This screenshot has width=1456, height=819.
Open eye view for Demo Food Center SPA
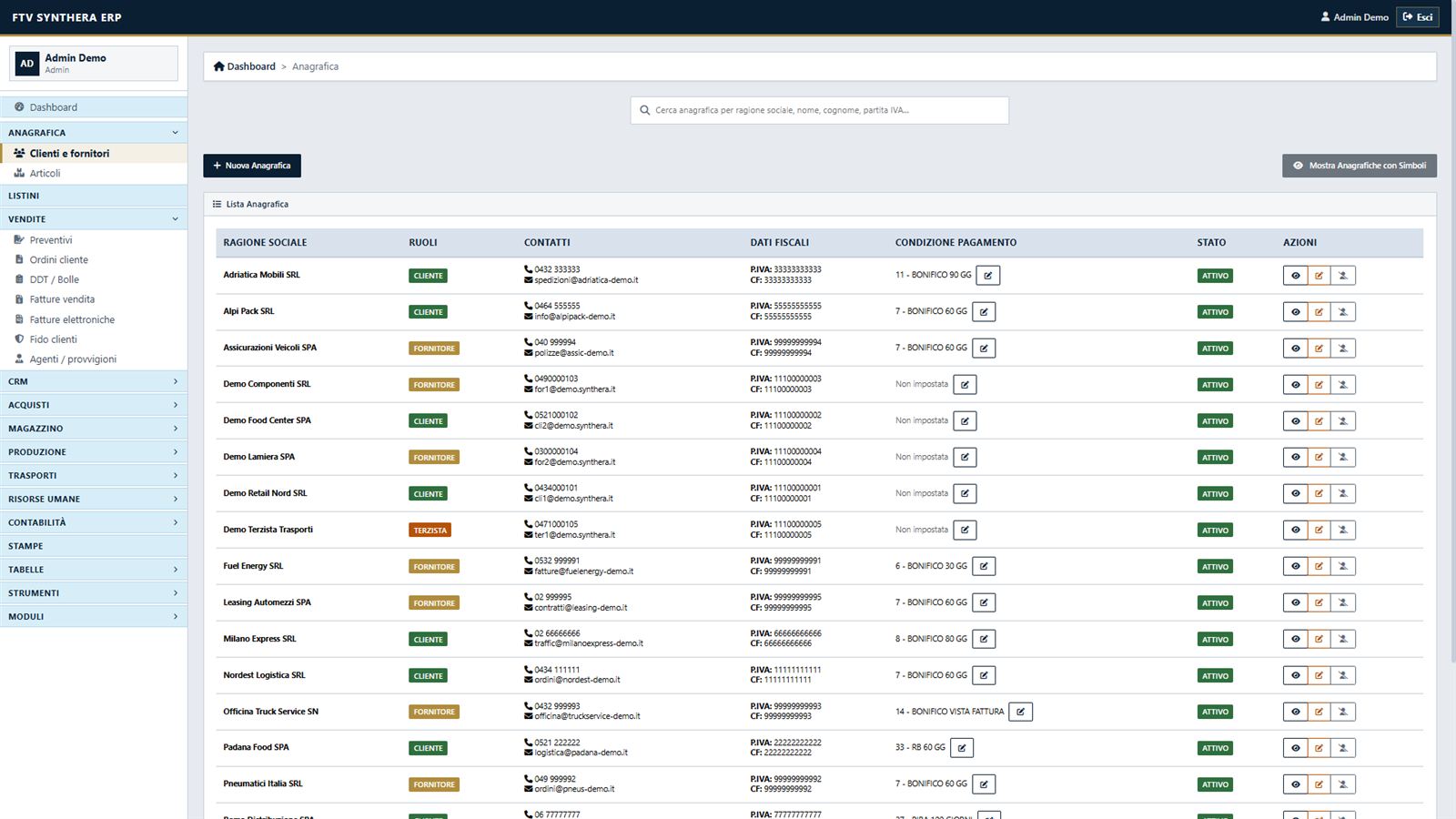(1295, 421)
